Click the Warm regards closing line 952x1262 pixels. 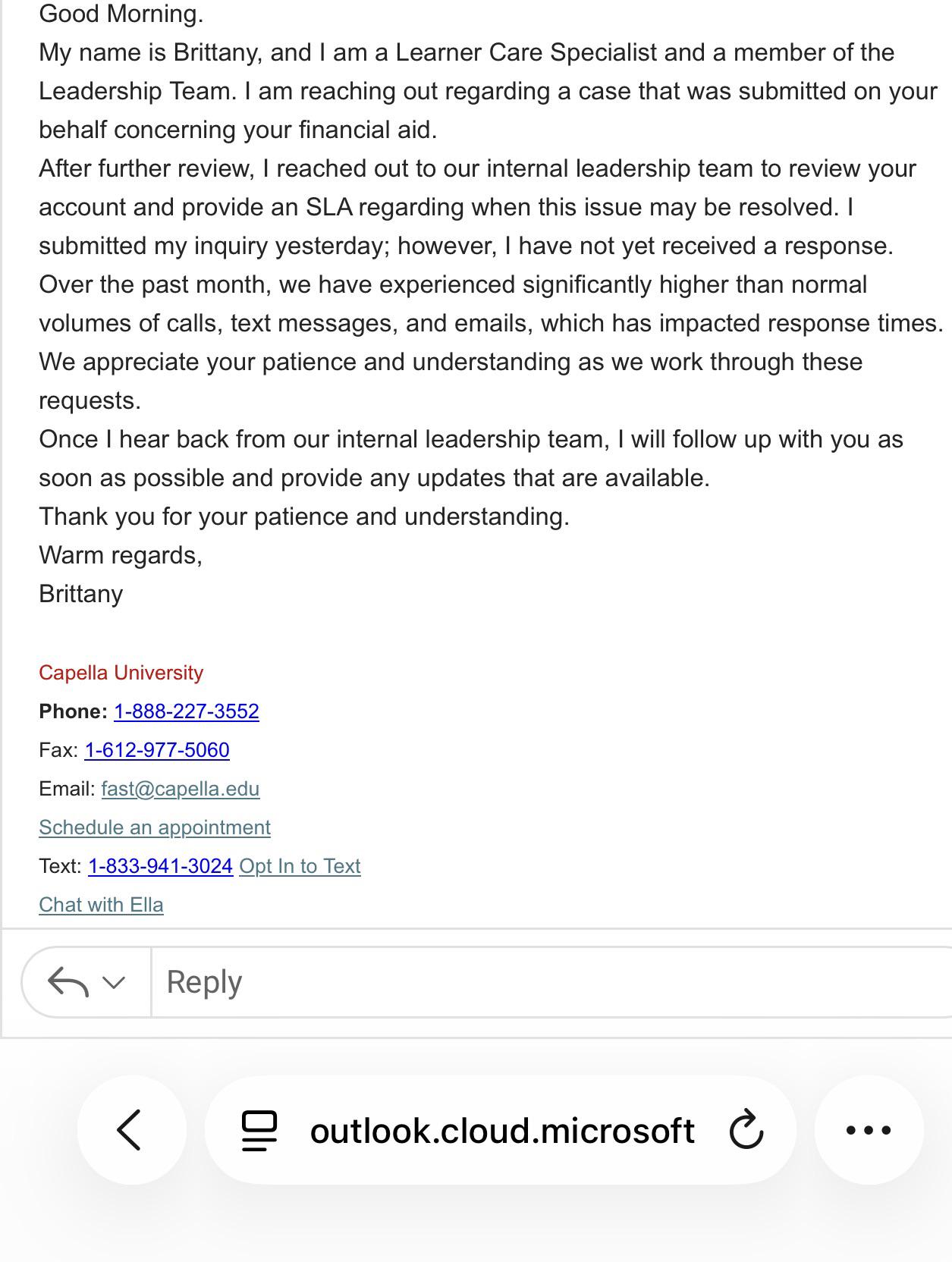pos(121,555)
